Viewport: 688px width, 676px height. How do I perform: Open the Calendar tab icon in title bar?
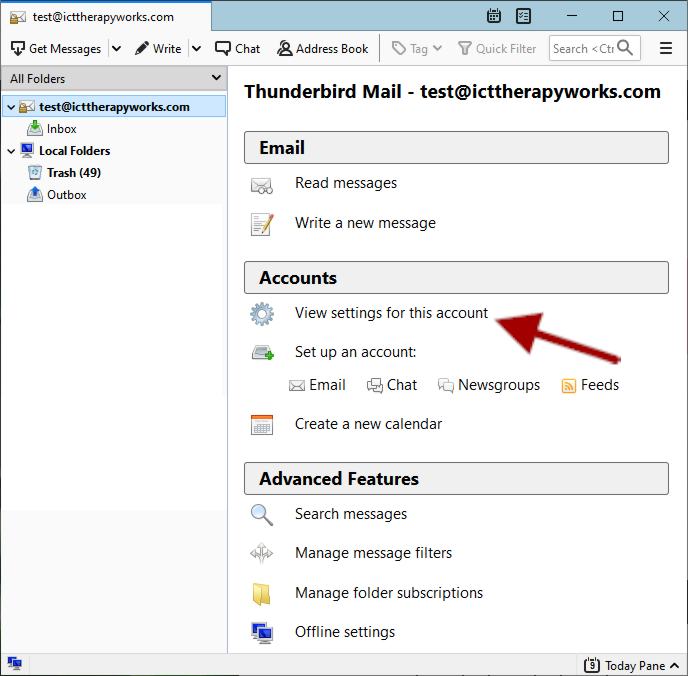[x=494, y=16]
